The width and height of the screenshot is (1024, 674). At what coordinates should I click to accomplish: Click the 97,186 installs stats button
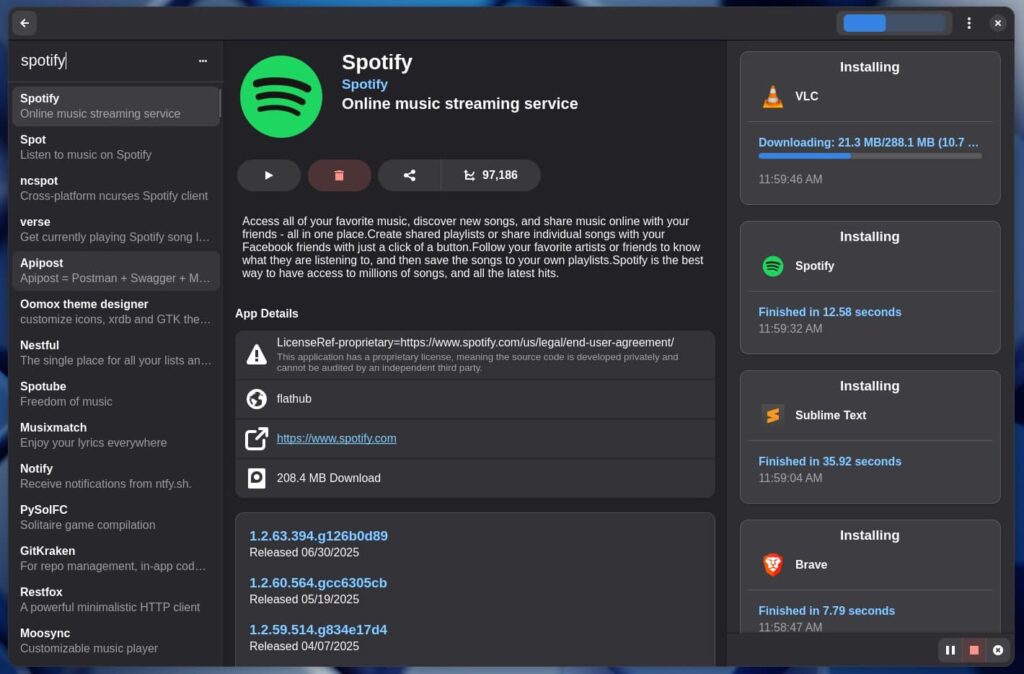[x=491, y=175]
